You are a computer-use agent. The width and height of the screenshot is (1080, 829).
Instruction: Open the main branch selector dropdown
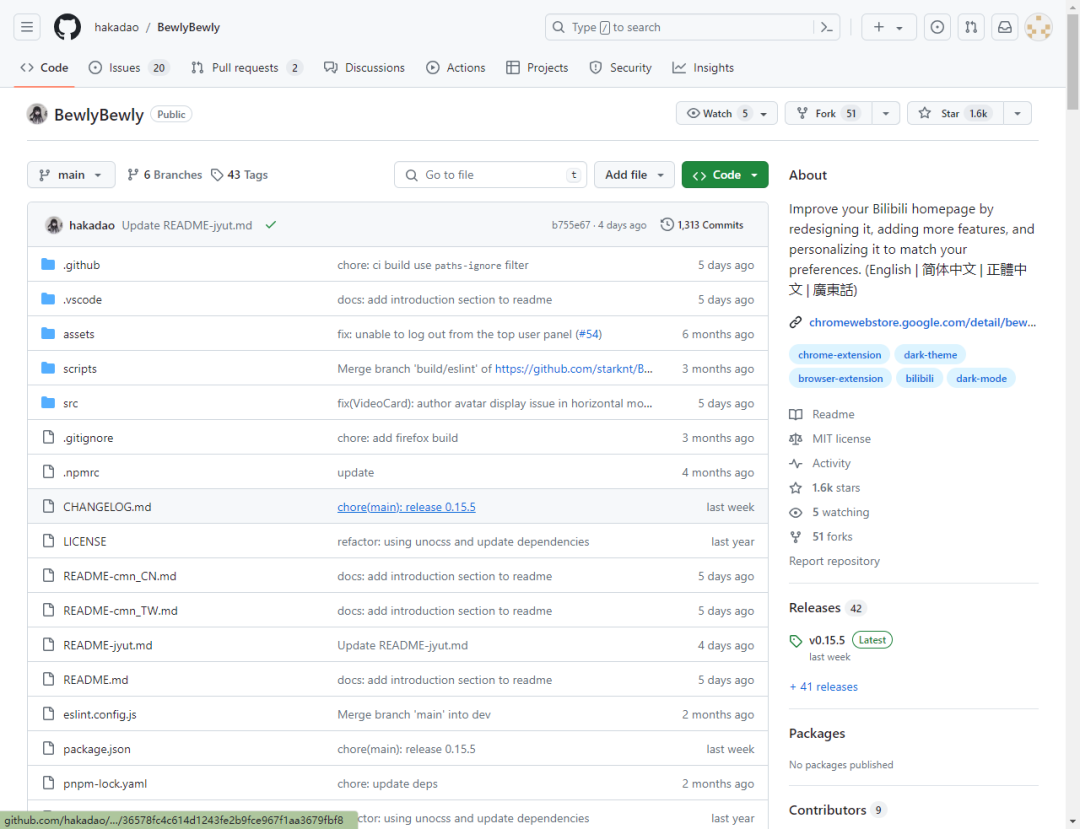pyautogui.click(x=71, y=175)
